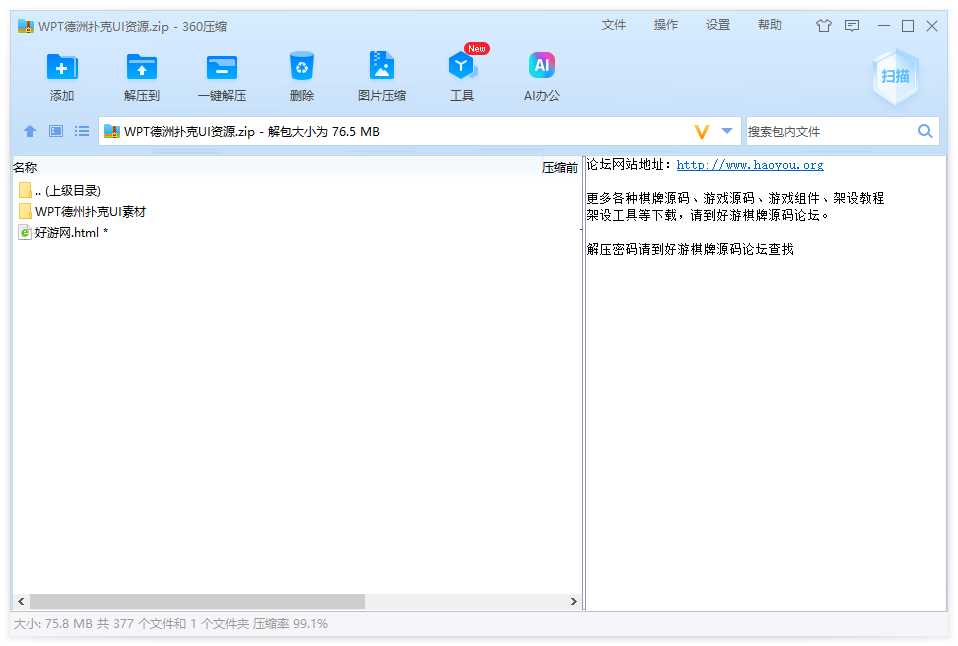
Task: Select the .. (上级目录) row
Action: pyautogui.click(x=297, y=190)
